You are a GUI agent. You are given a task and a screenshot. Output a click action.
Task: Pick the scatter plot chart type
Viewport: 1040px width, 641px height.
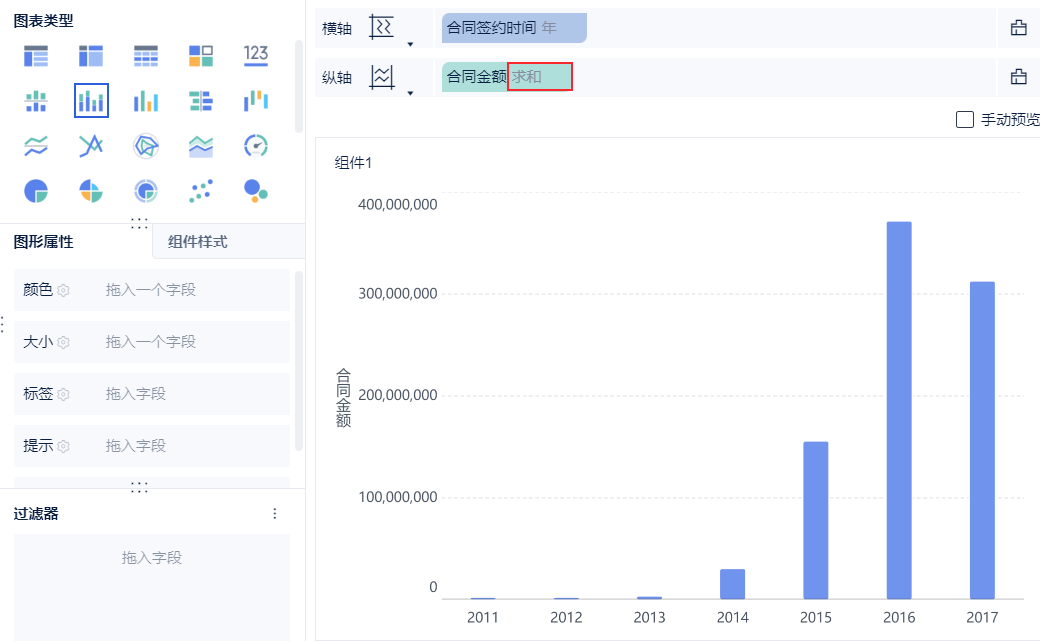coord(201,191)
